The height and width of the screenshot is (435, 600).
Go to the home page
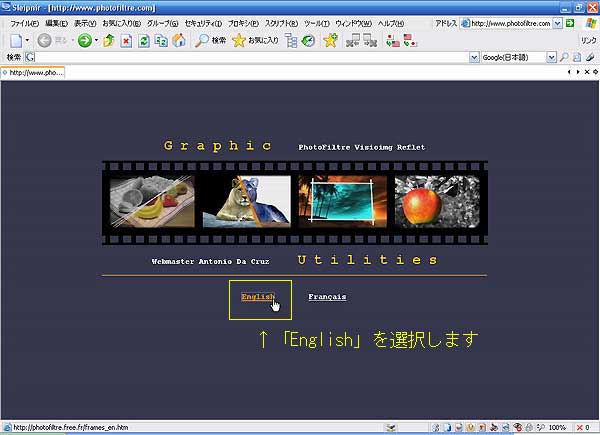point(179,40)
